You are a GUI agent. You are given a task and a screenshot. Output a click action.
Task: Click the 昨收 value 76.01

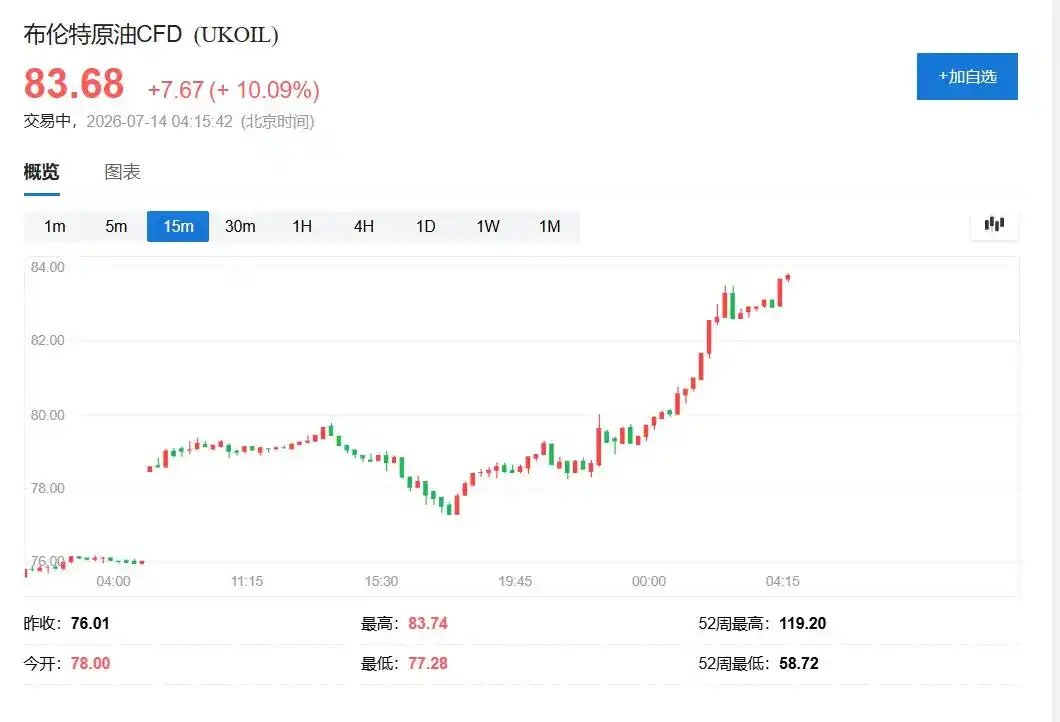click(90, 623)
